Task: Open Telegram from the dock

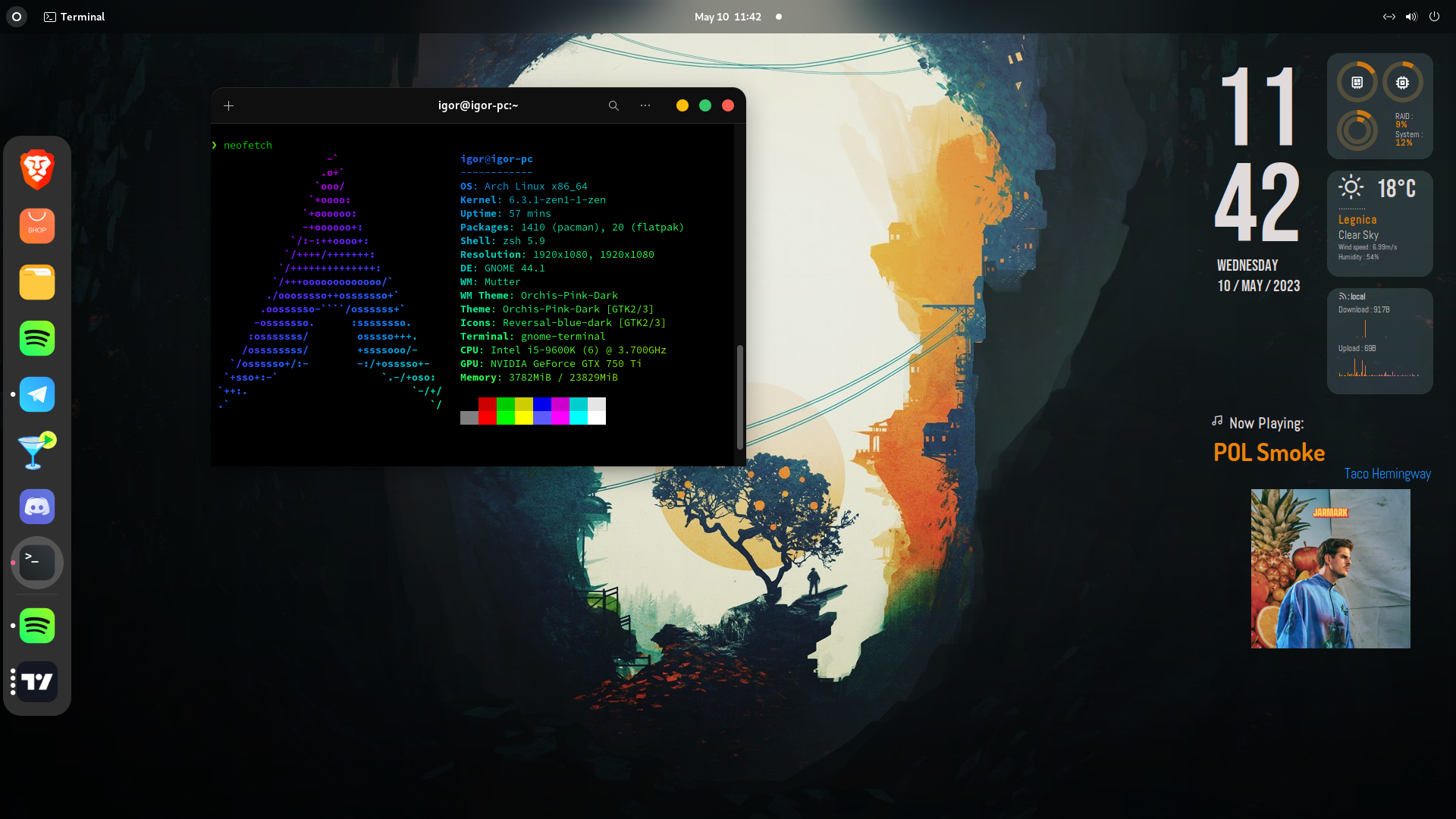Action: click(x=36, y=394)
